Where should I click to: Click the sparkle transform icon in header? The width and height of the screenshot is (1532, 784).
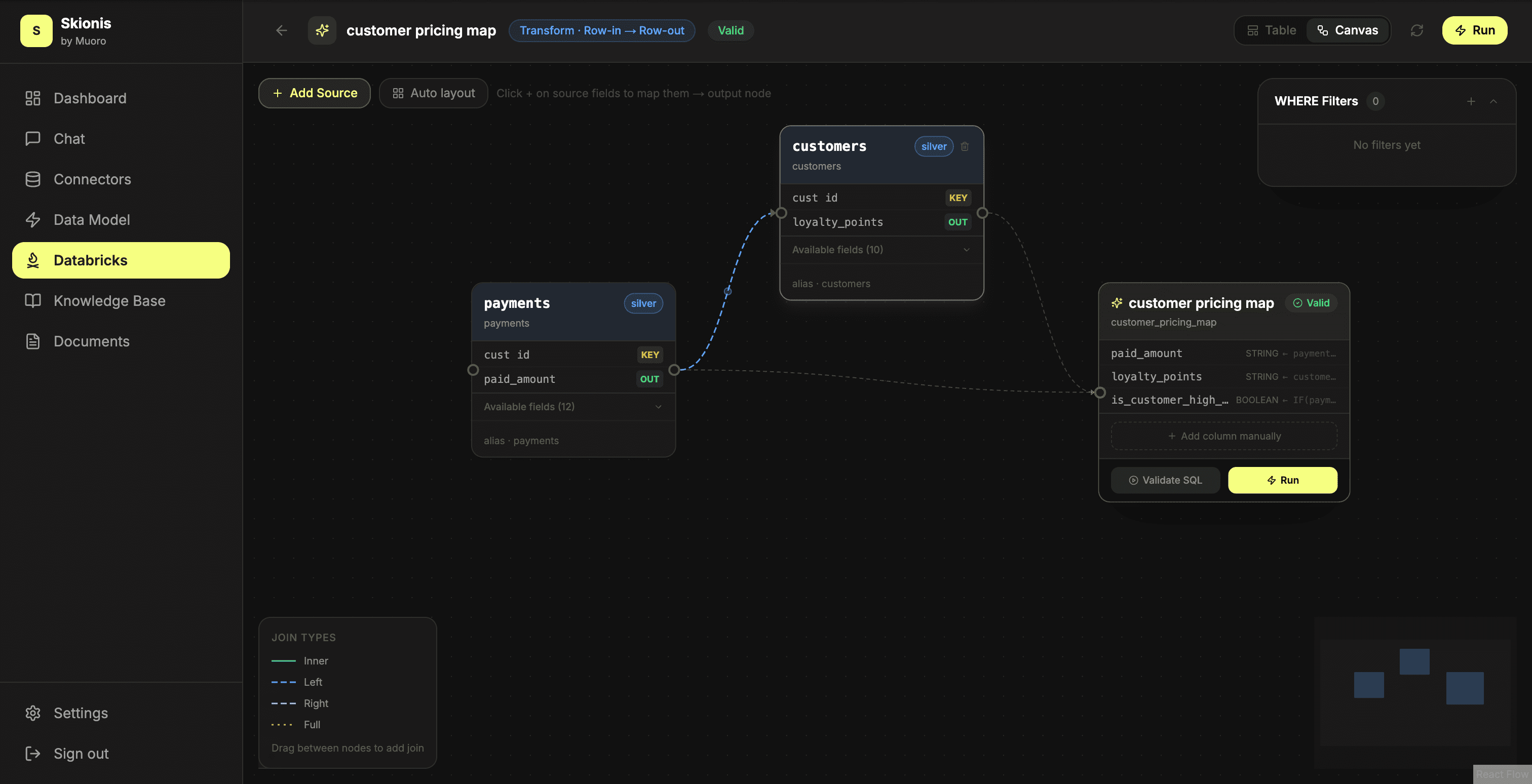coord(322,30)
